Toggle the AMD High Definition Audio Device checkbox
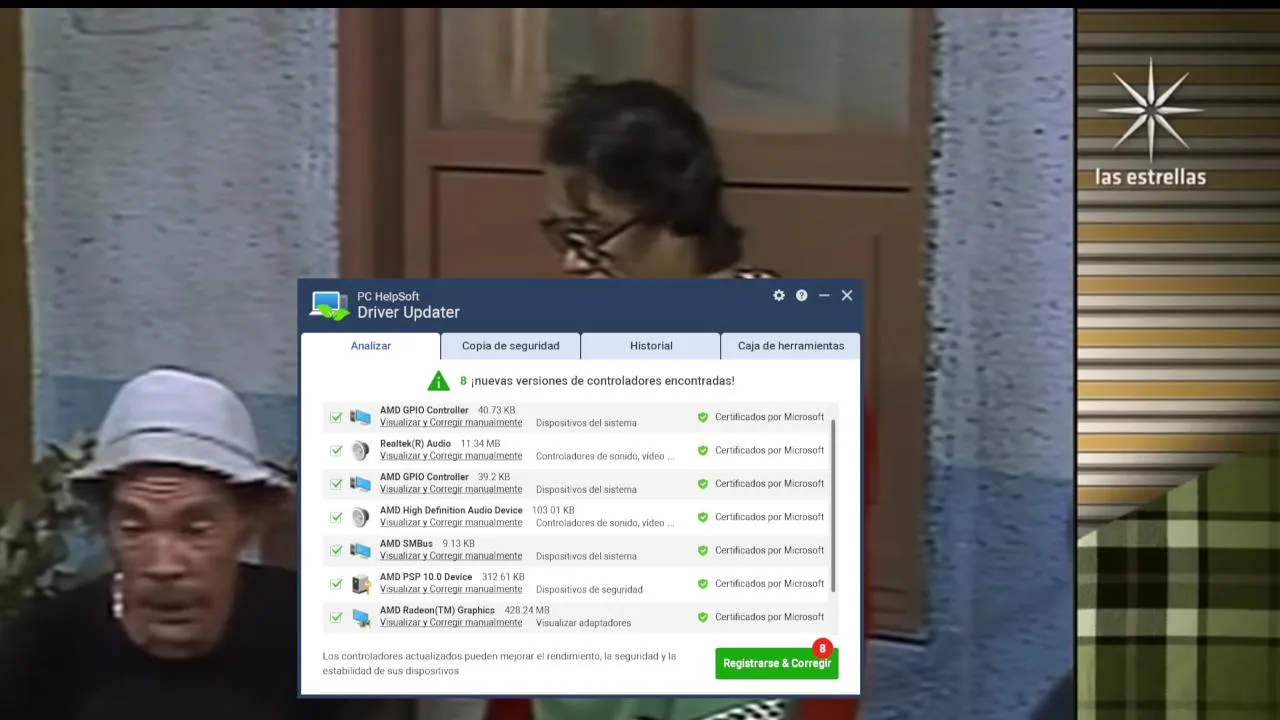 click(x=336, y=517)
